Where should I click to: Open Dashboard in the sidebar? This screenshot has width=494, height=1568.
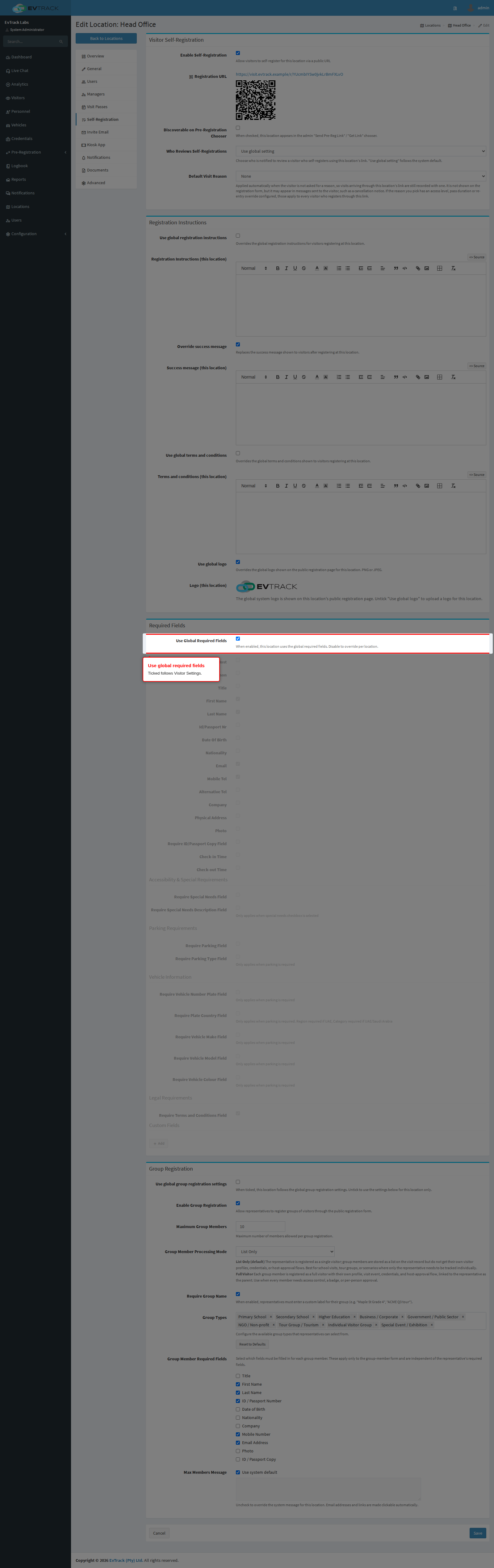(35, 57)
